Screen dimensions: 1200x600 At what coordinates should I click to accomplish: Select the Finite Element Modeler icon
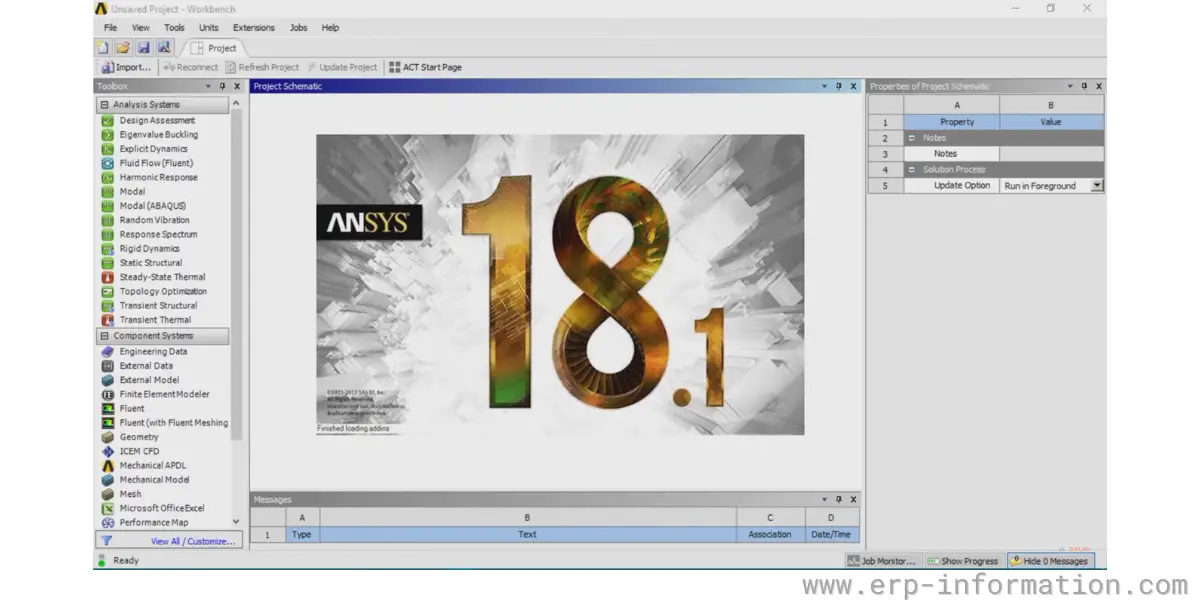[x=108, y=394]
